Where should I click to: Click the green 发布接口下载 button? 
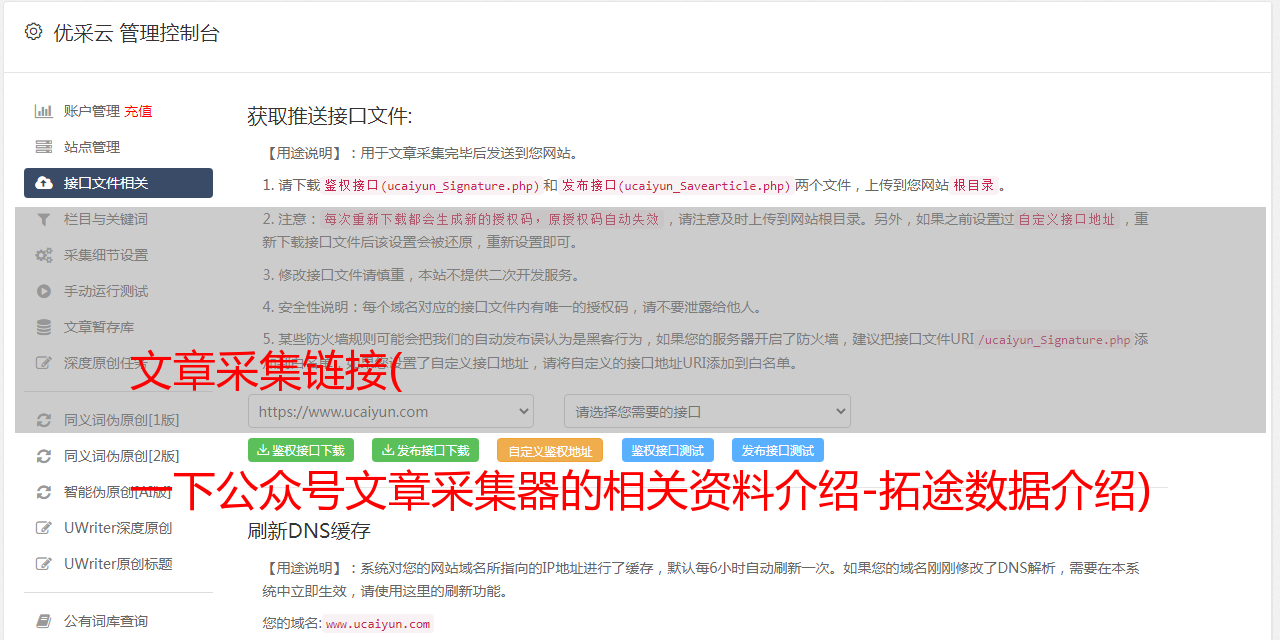click(x=425, y=450)
